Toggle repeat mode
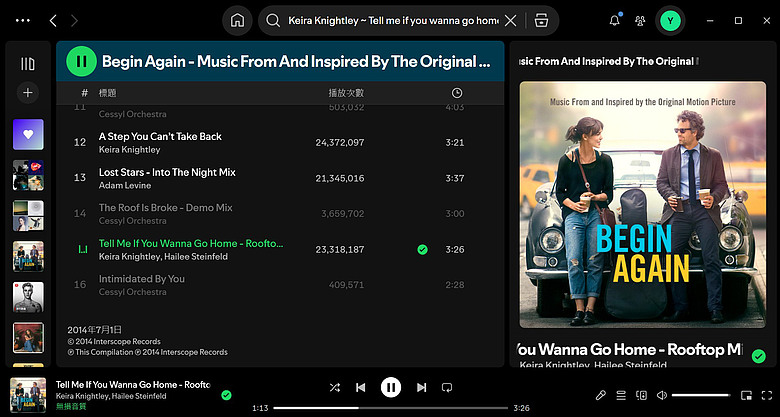The image size is (780, 417). (447, 387)
